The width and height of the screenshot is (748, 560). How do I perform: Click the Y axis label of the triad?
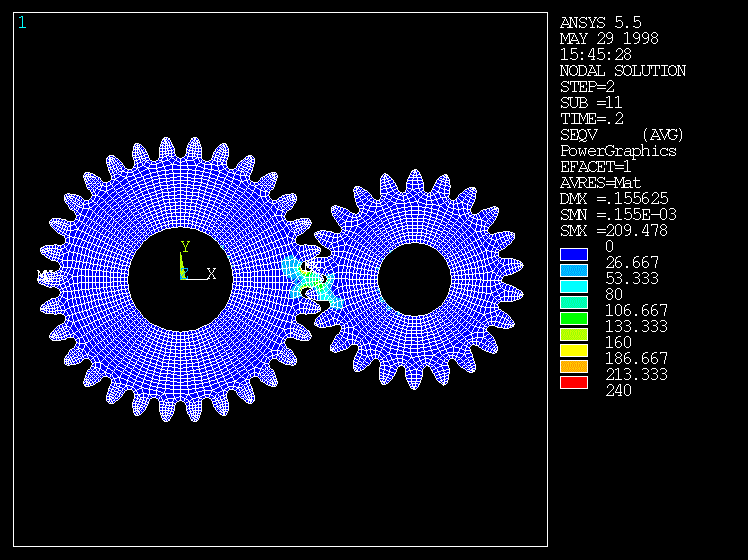pyautogui.click(x=185, y=246)
